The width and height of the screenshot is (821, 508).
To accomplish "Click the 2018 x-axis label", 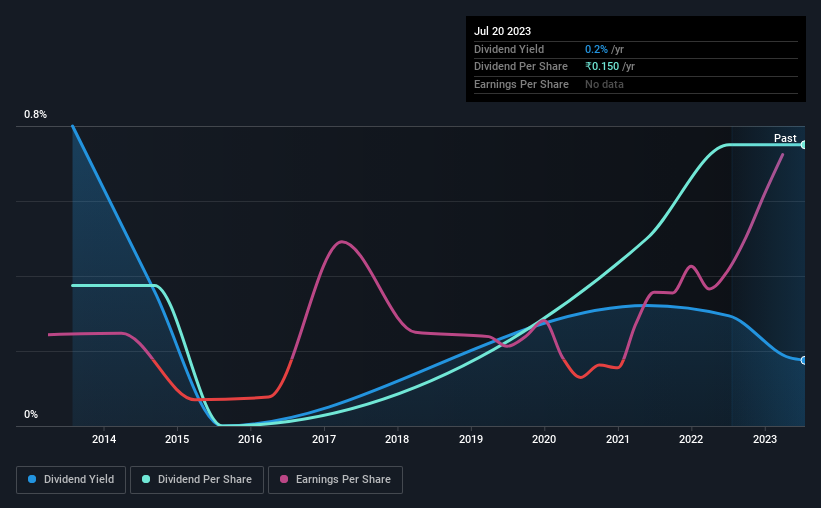I will point(397,439).
